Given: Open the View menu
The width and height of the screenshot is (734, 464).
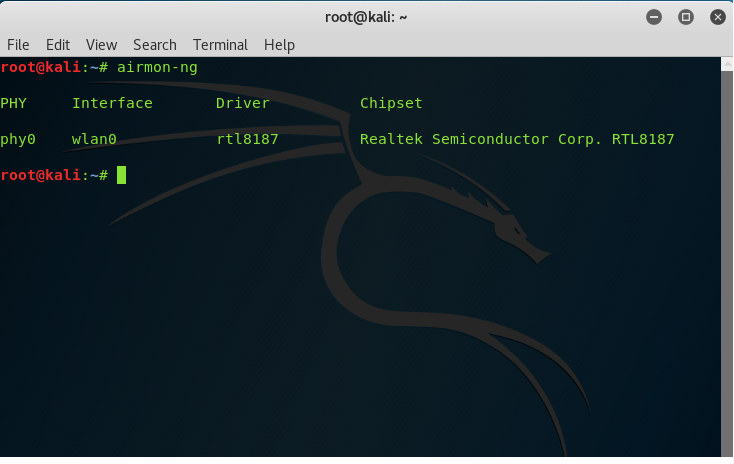Looking at the screenshot, I should [x=101, y=45].
